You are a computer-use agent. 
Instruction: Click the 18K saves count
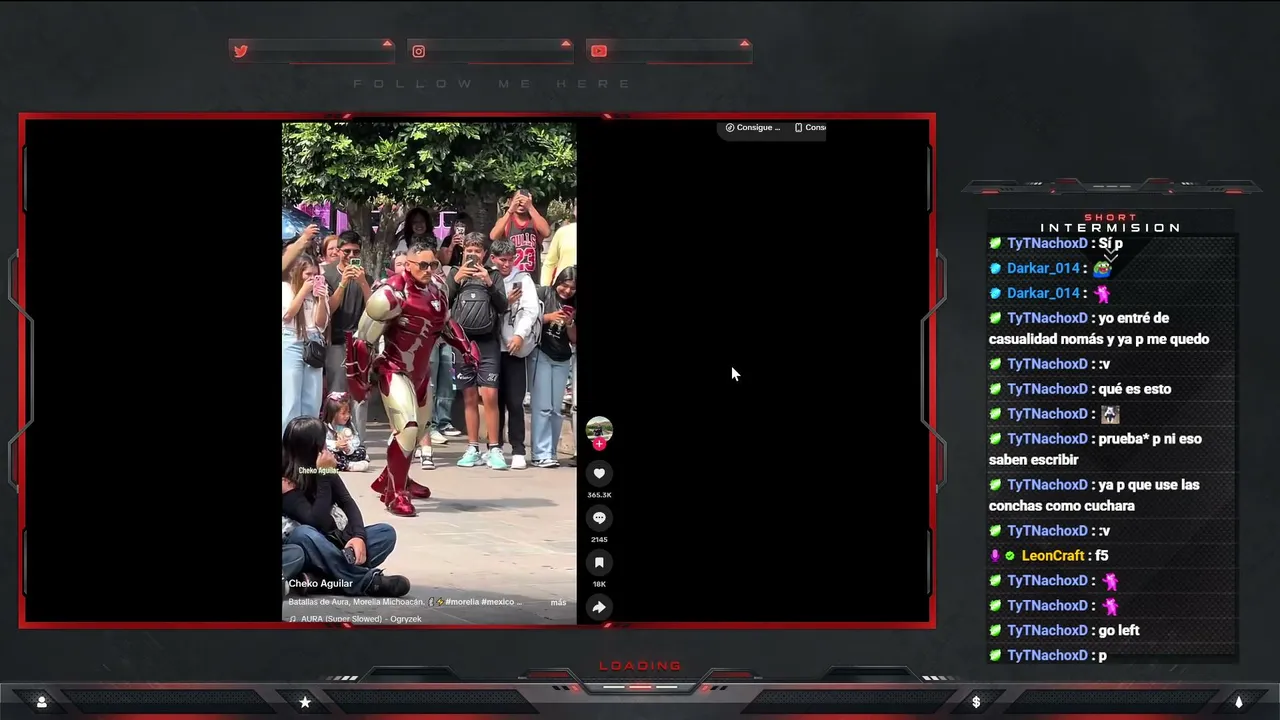(x=599, y=584)
